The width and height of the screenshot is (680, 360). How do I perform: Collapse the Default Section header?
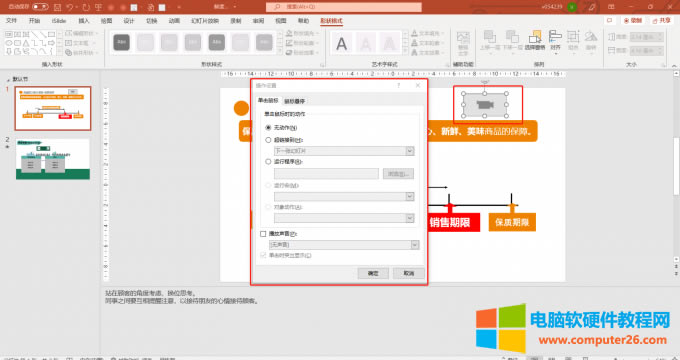point(8,79)
